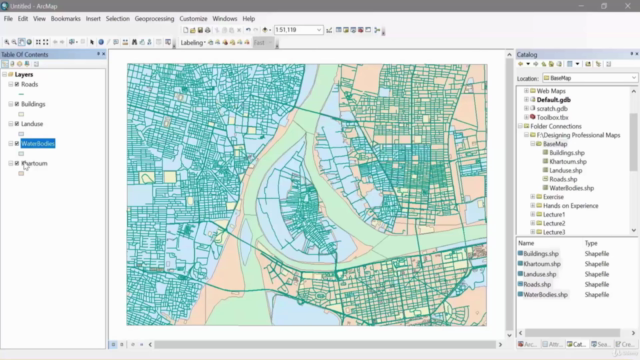Open Connect To Folder in Catalog
Image resolution: width=640 pixels, height=360 pixels.
tap(588, 64)
